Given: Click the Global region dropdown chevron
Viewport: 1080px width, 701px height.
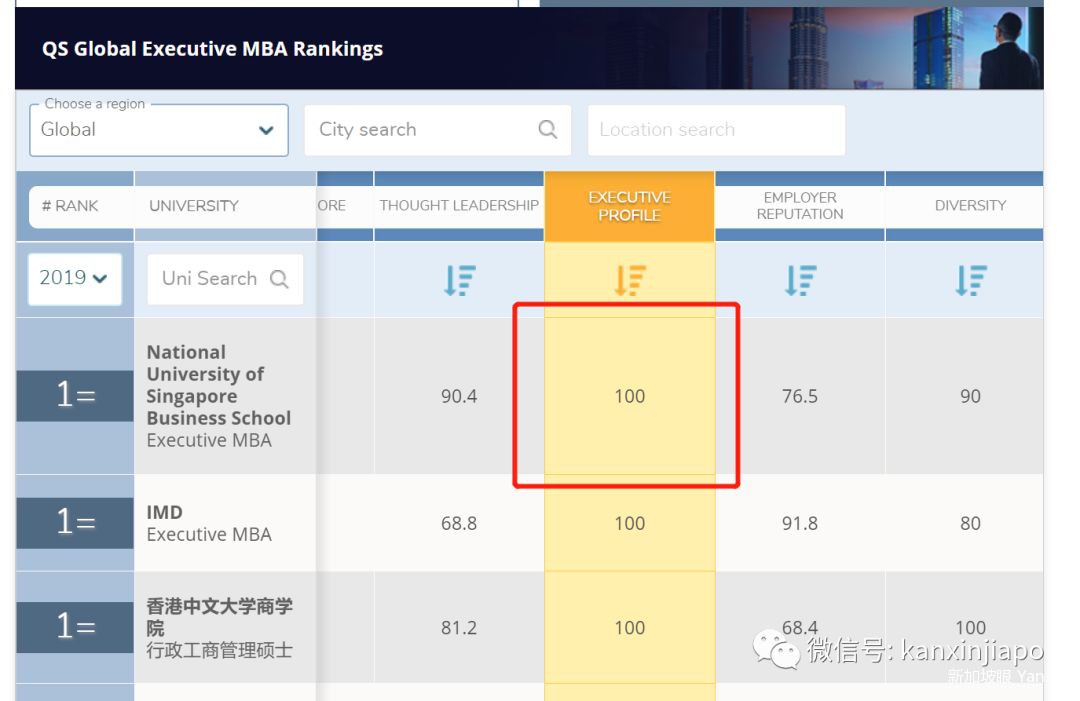Looking at the screenshot, I should 266,130.
